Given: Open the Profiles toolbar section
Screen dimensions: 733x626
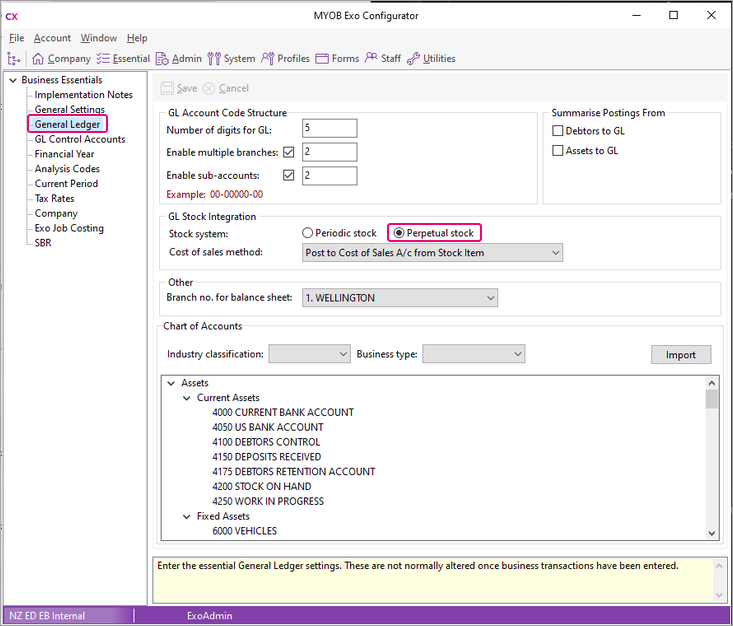Looking at the screenshot, I should point(285,59).
